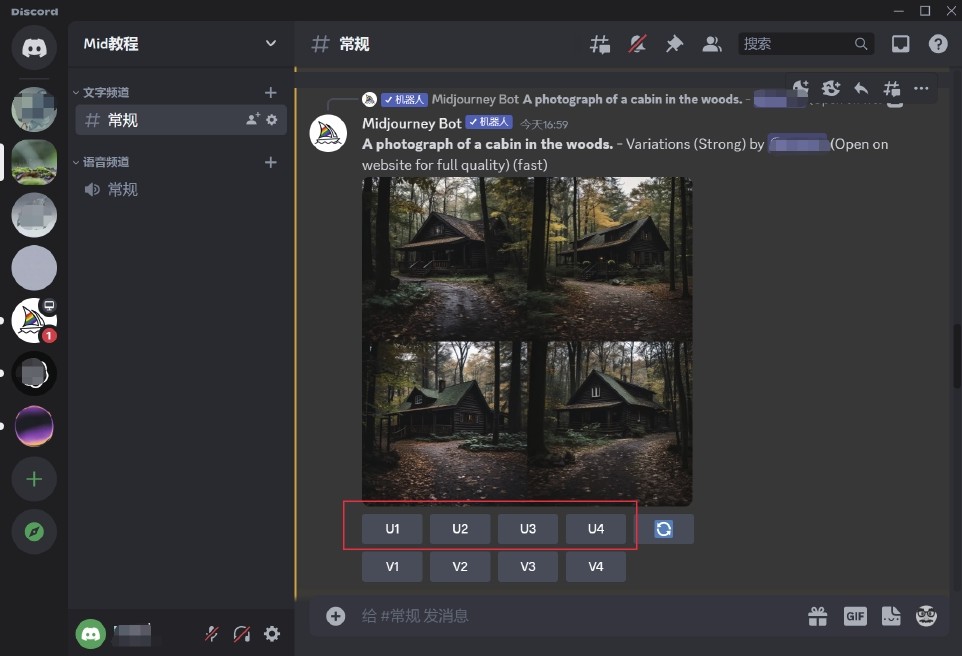Choose U3 to upscale third image

(528, 529)
